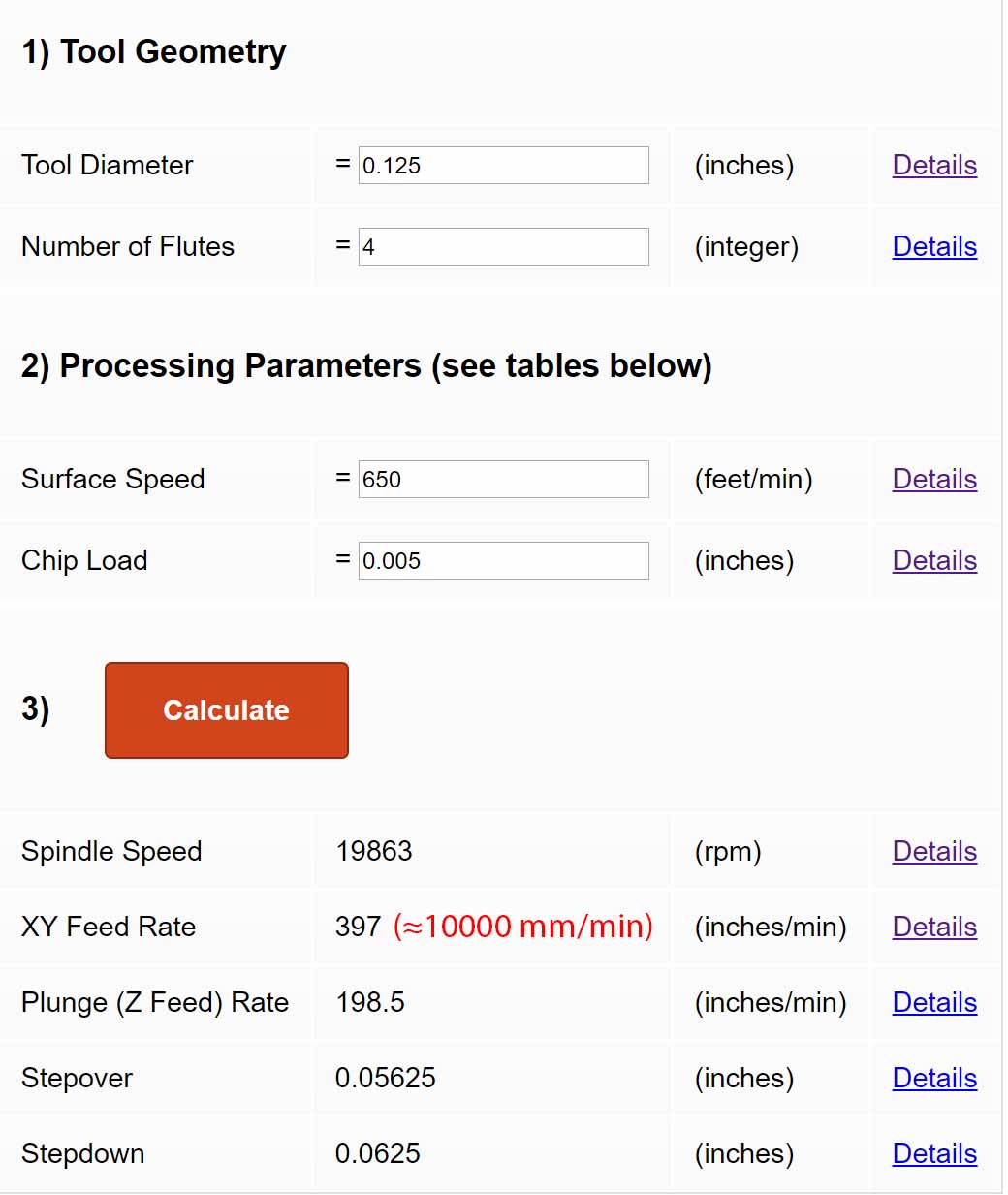Click the Spindle Speed result 19863
The height and width of the screenshot is (1195, 1008).
374,851
